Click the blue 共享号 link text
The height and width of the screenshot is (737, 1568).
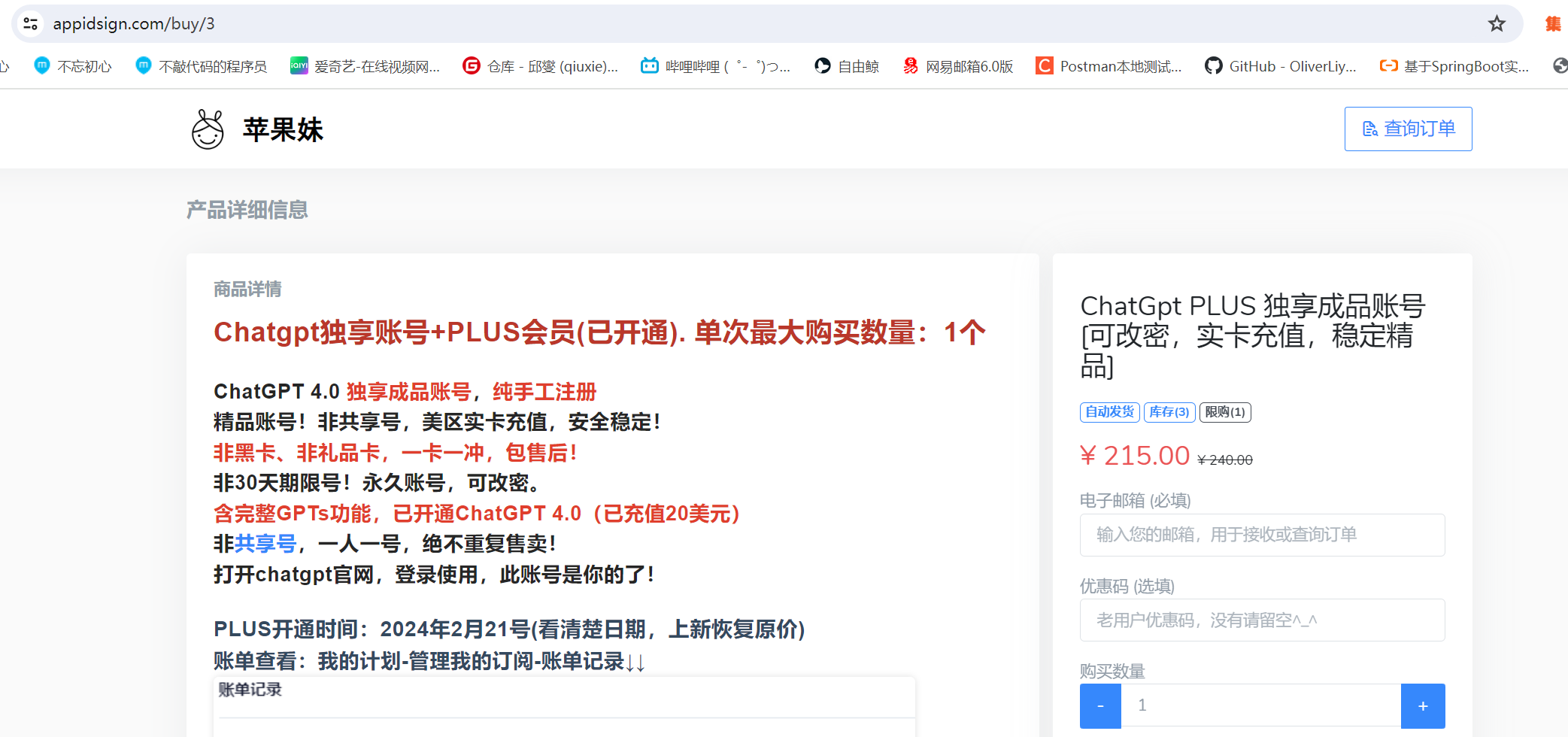point(265,544)
